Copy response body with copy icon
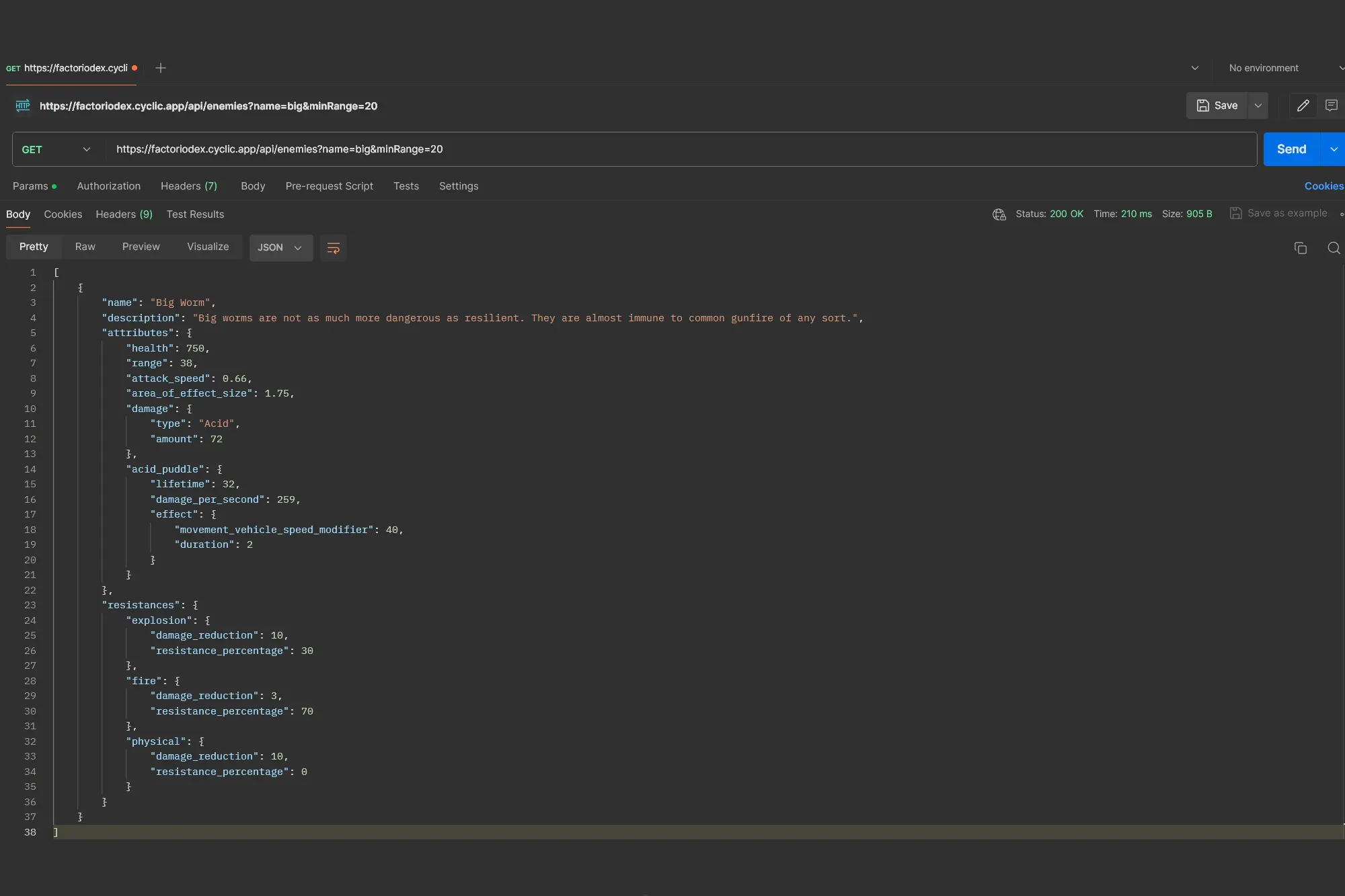The width and height of the screenshot is (1345, 896). (1301, 248)
